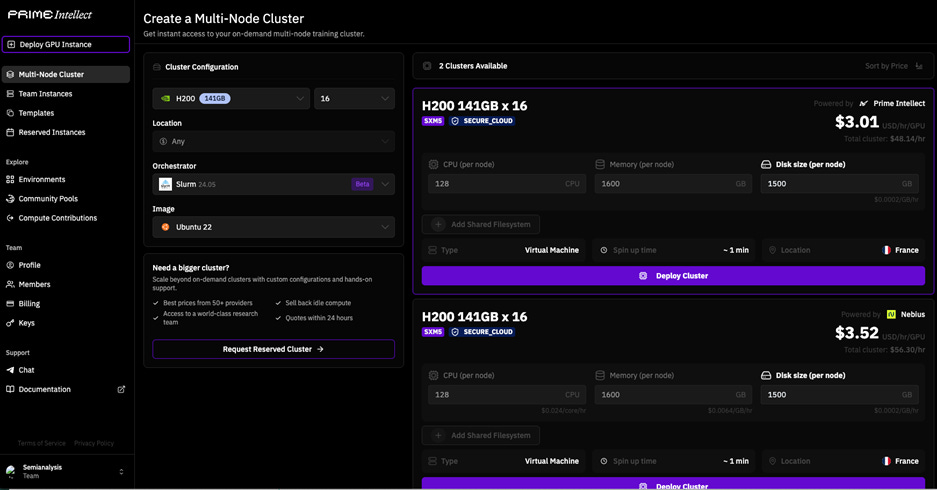937x490 pixels.
Task: Click the Compute Contributions icon
Action: 10,218
